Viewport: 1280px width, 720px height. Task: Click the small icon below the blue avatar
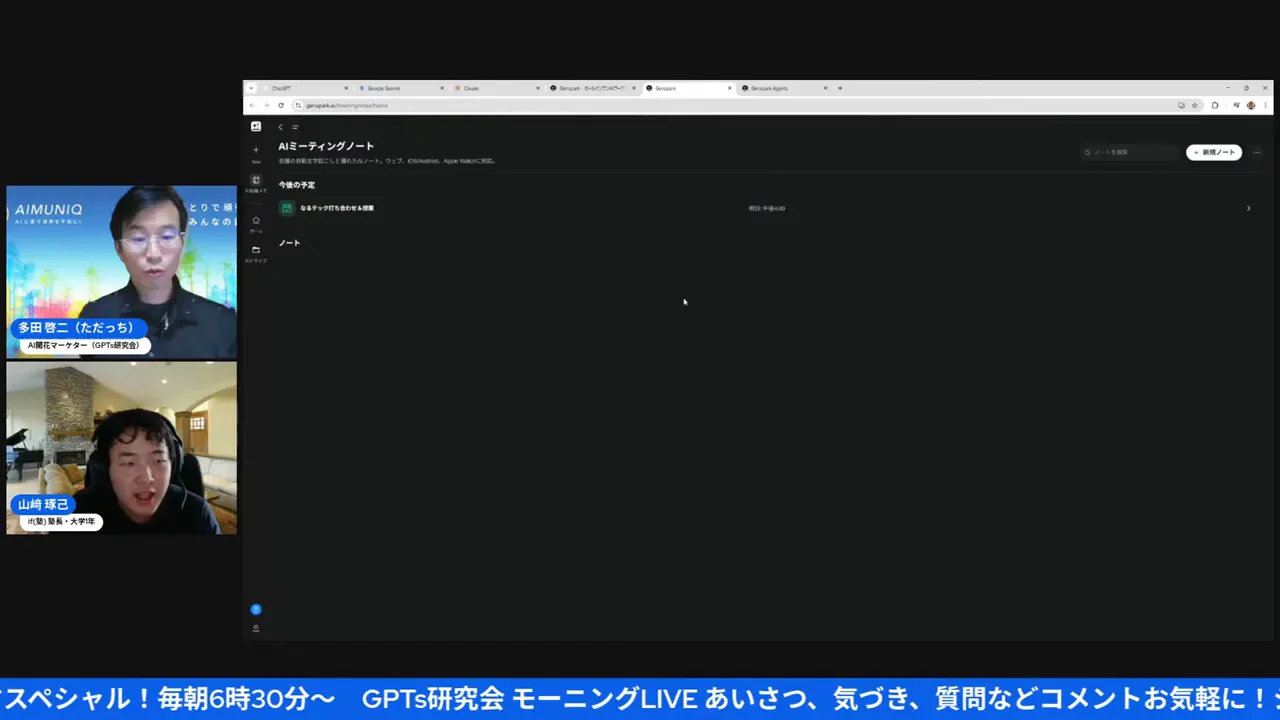point(256,628)
